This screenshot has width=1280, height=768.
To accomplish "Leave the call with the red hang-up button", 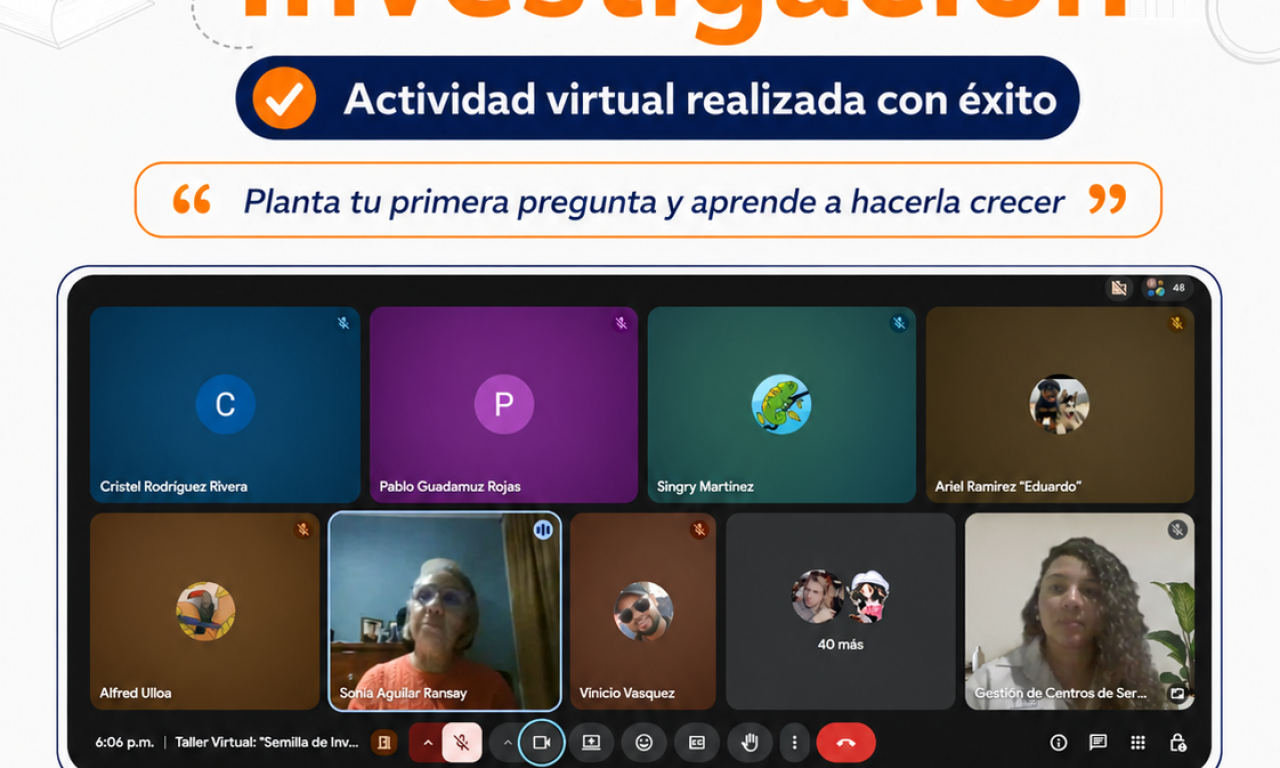I will 846,743.
